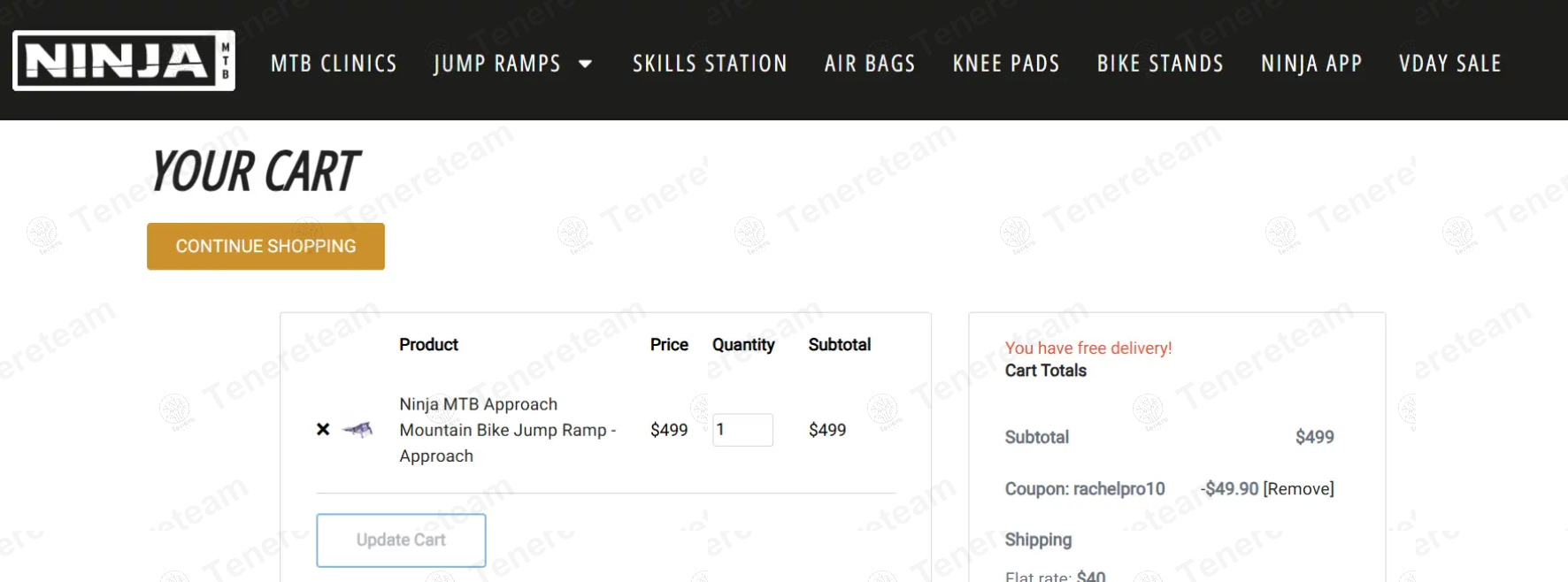The width and height of the screenshot is (1568, 582).
Task: Click the Your Cart page title
Action: (255, 172)
